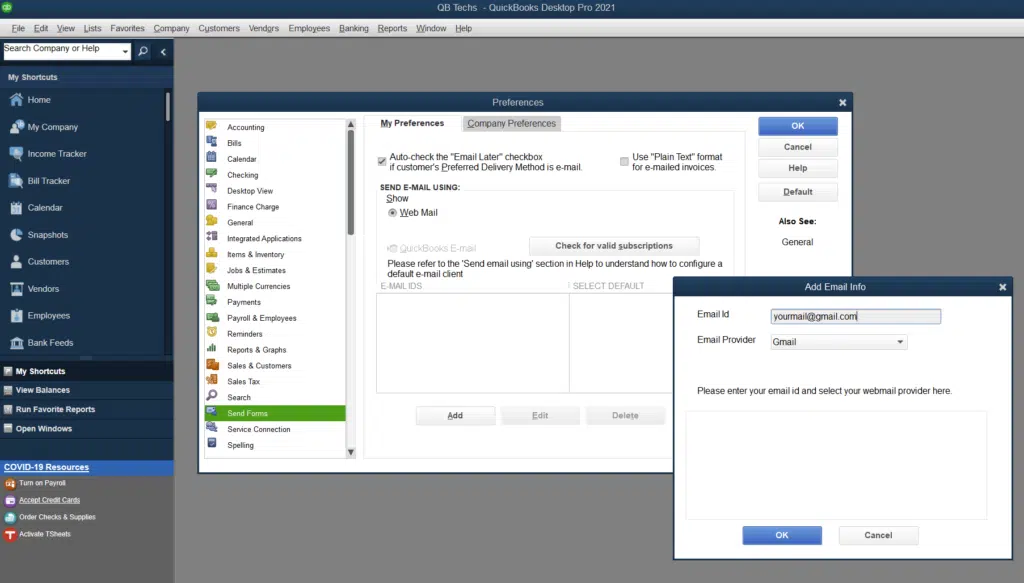Collapse the left shortcuts panel arrow
The image size is (1024, 583).
(x=163, y=52)
